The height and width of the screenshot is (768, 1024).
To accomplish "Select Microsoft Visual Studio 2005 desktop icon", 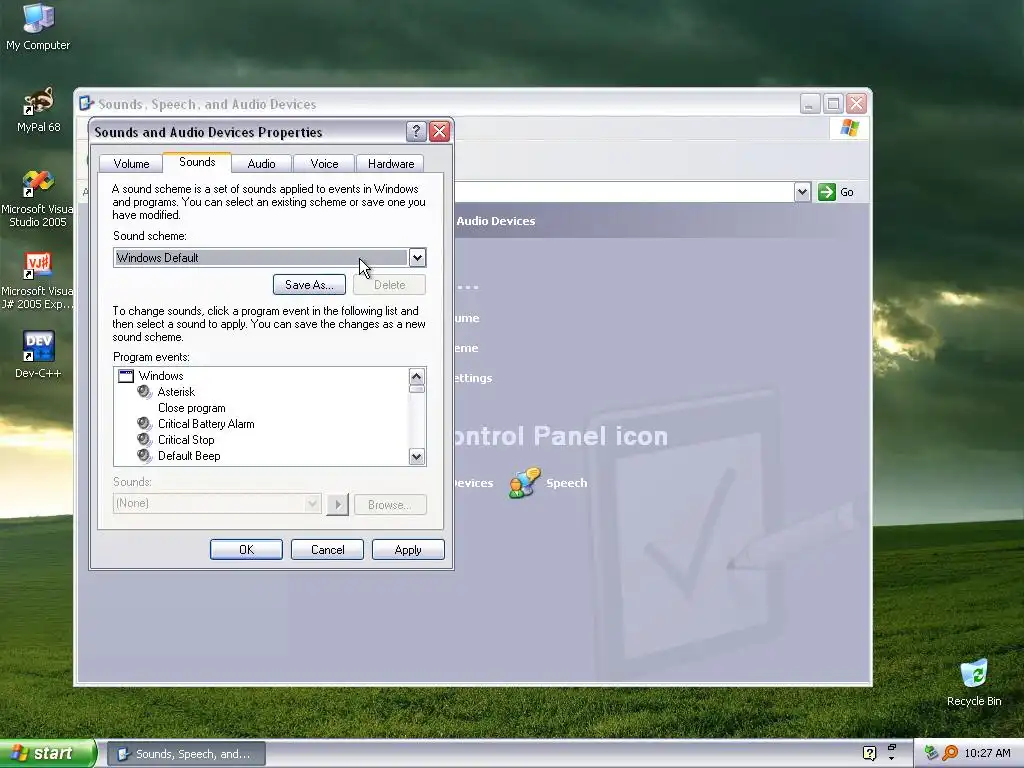I will coord(38,199).
